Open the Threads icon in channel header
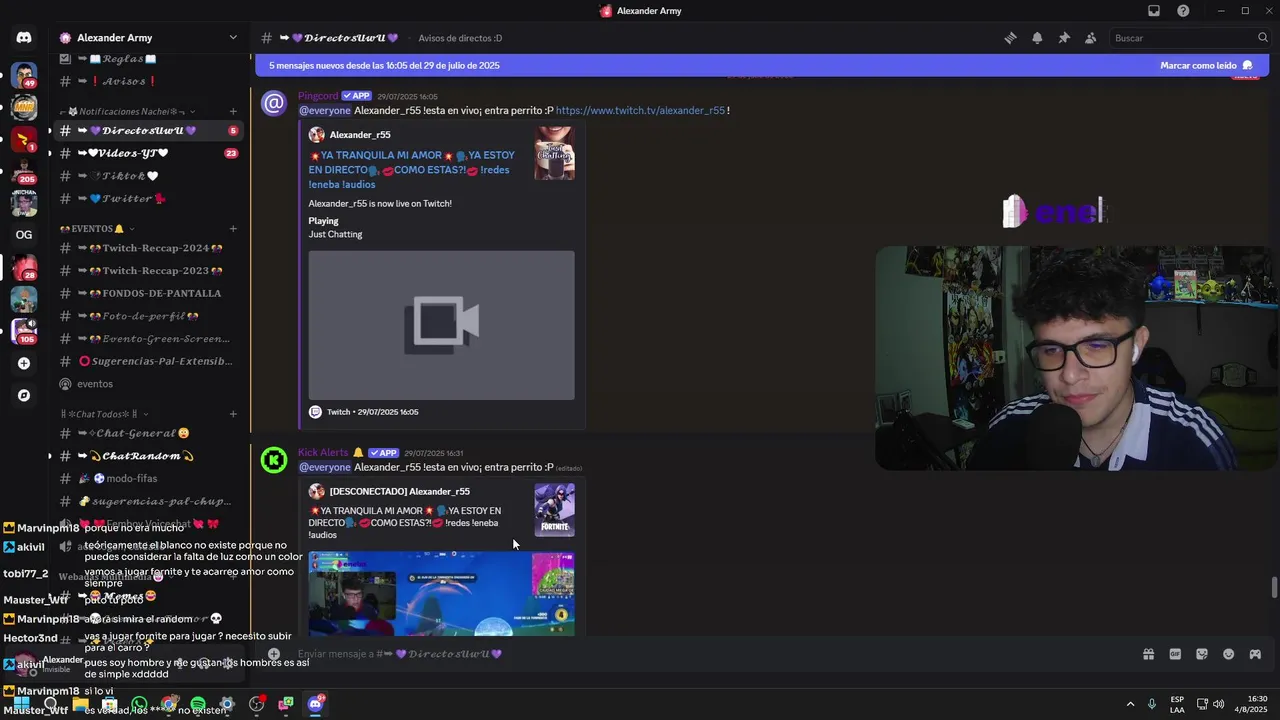The width and height of the screenshot is (1280, 720). 1010,38
